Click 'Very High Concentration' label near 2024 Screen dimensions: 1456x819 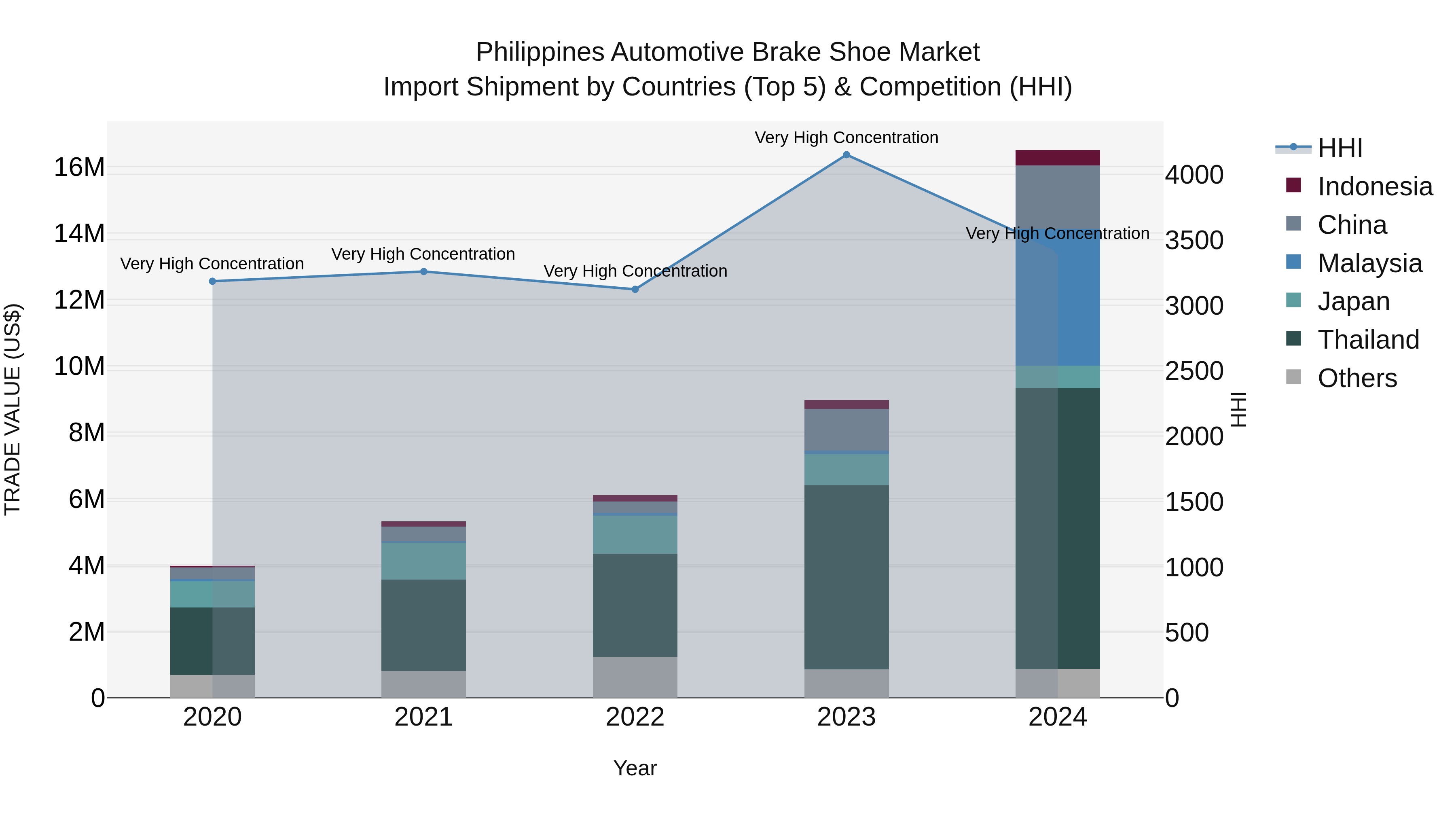pyautogui.click(x=1058, y=233)
